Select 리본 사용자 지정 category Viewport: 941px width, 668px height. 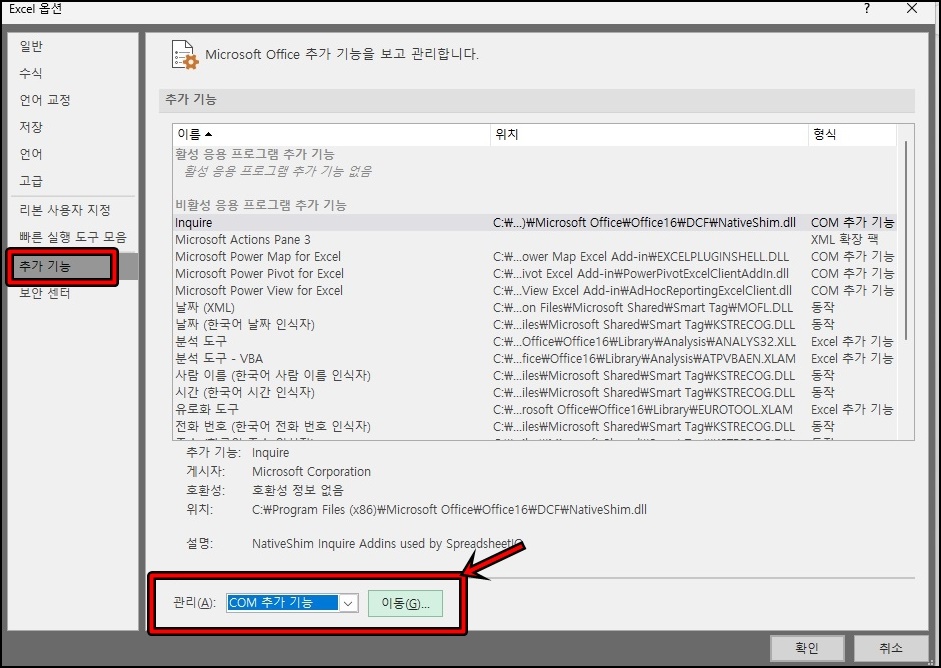coord(65,210)
